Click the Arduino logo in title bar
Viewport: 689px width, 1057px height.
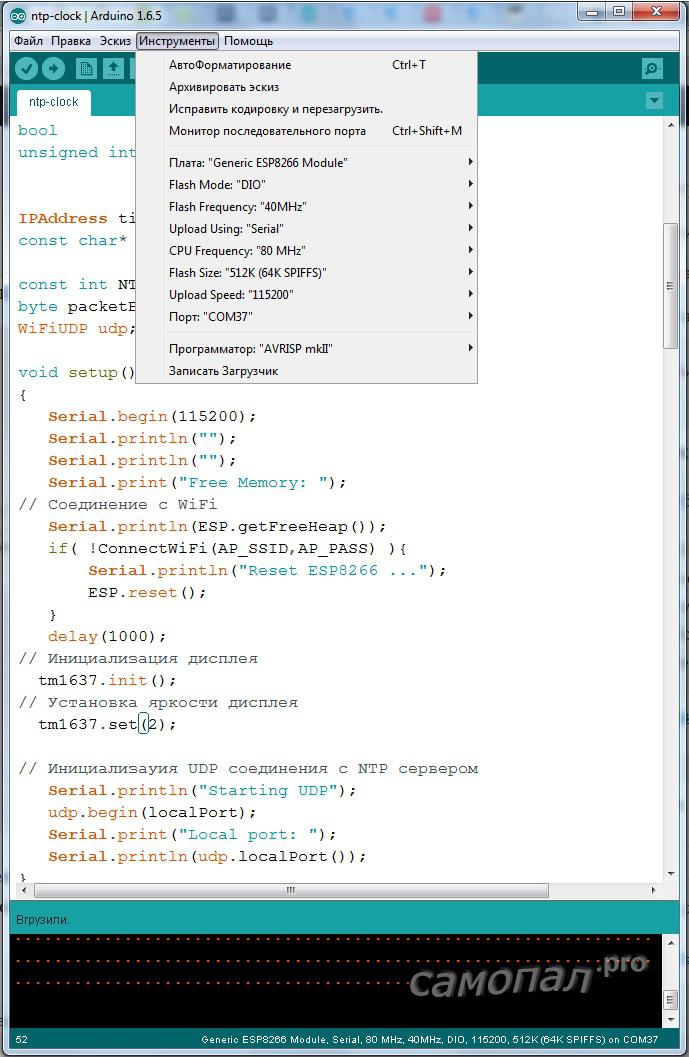click(x=18, y=16)
